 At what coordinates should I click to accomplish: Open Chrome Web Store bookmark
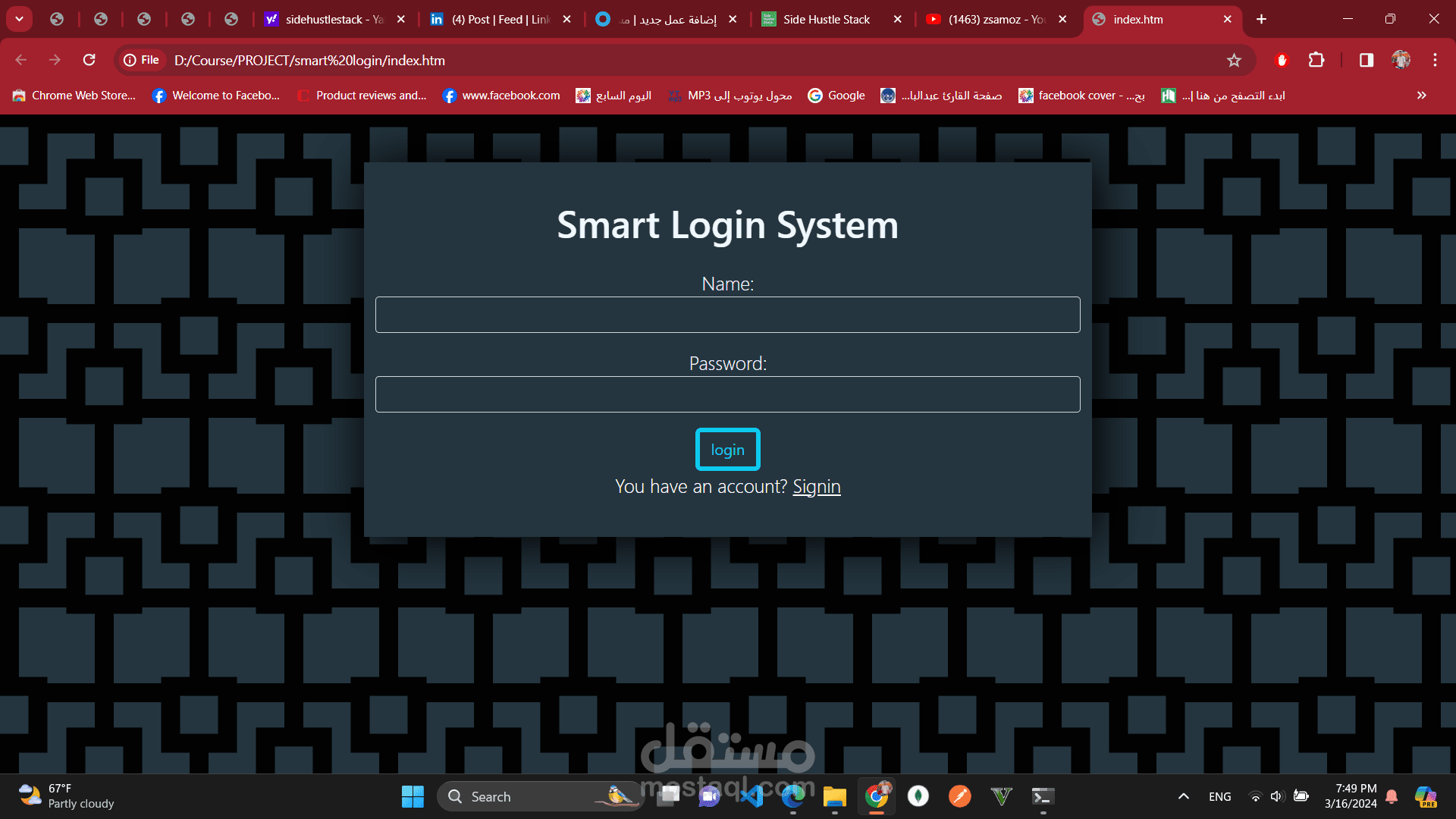click(74, 96)
